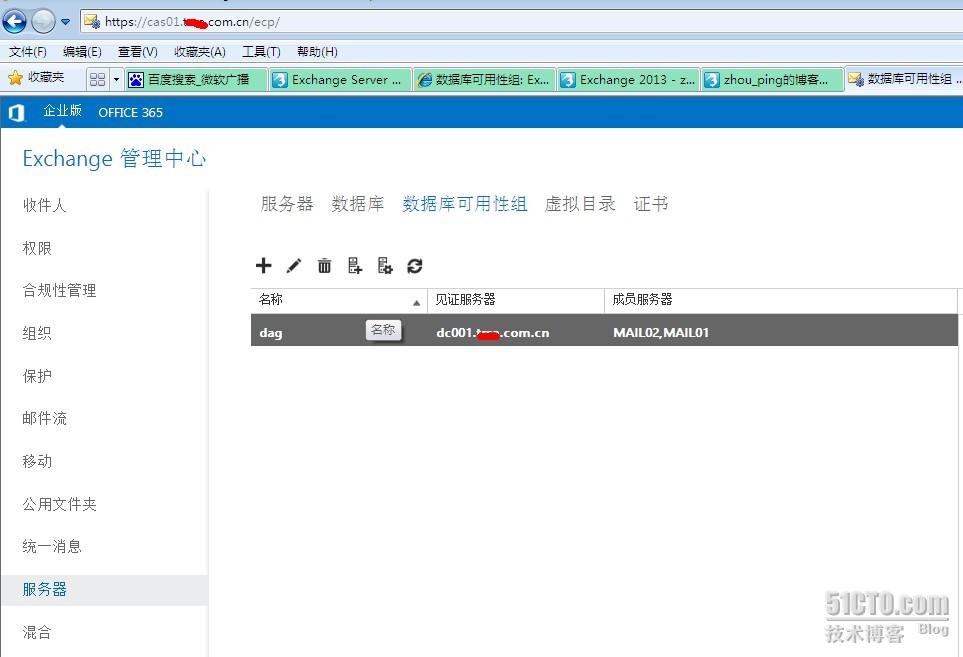This screenshot has height=657, width=963.
Task: Click the manage DAG networks gear icon
Action: pos(385,266)
